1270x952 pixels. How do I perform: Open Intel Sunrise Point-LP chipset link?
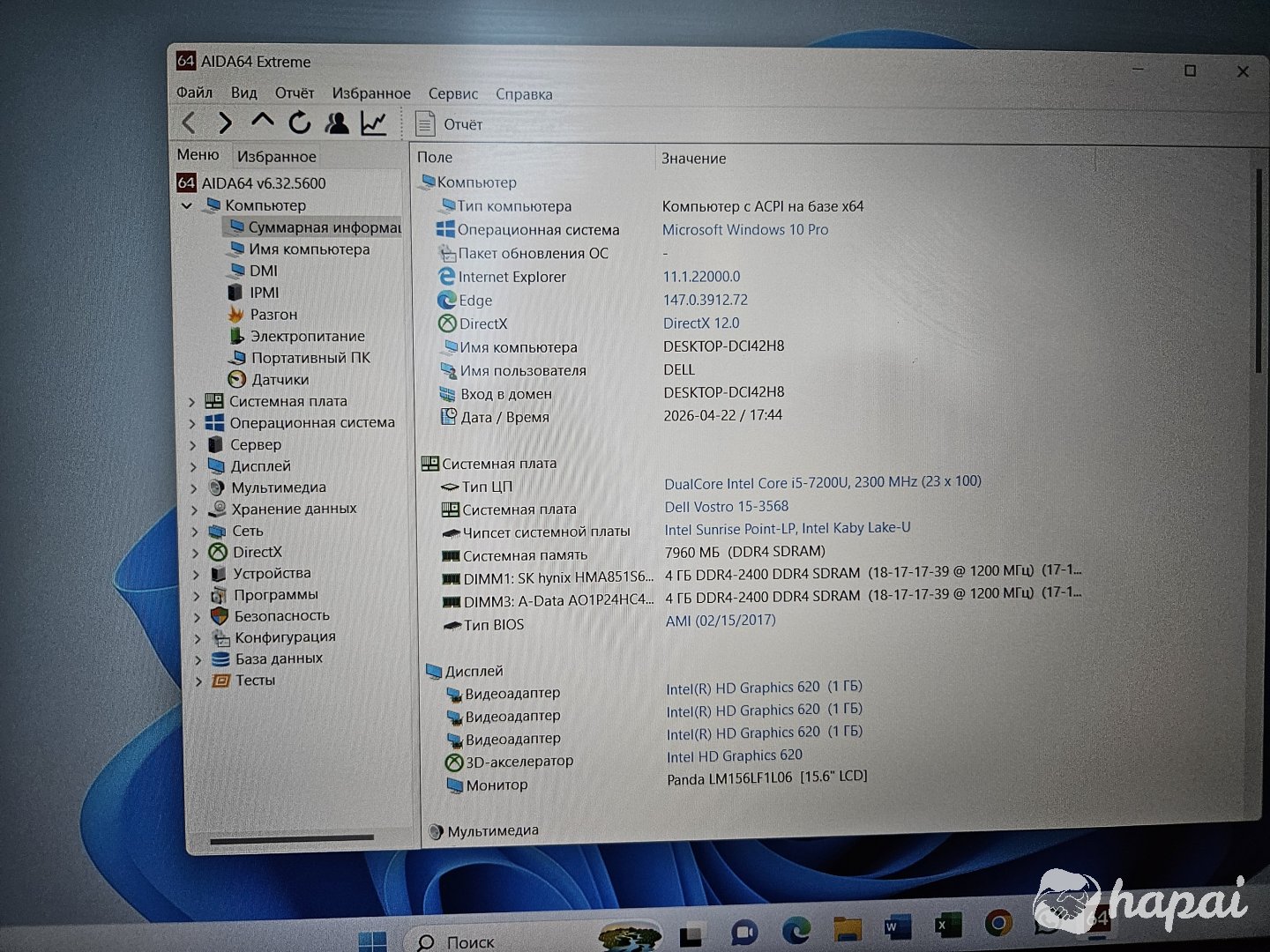[x=788, y=529]
